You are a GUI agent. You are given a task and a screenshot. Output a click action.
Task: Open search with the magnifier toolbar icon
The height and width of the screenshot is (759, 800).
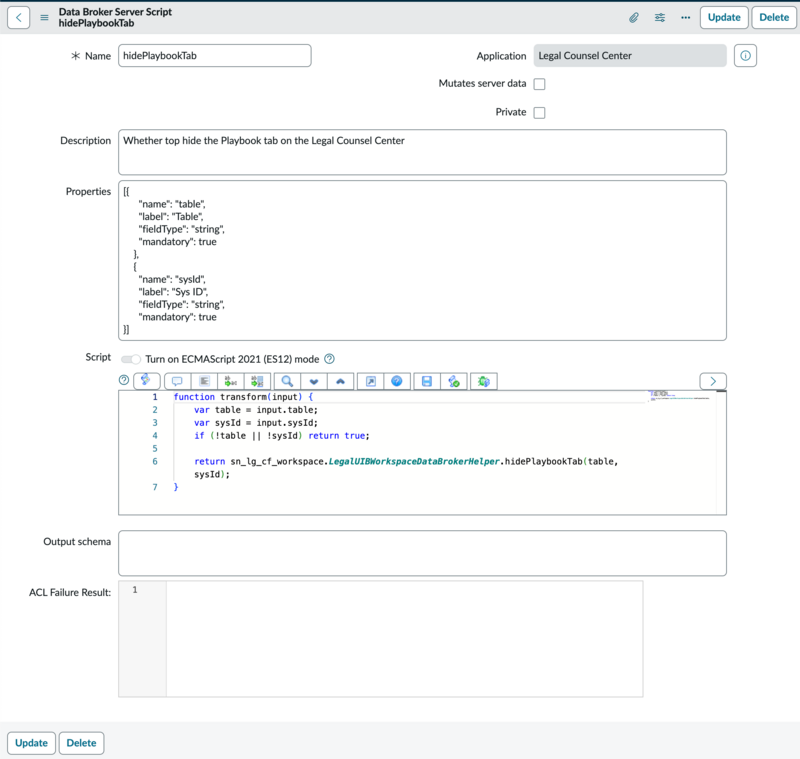287,381
